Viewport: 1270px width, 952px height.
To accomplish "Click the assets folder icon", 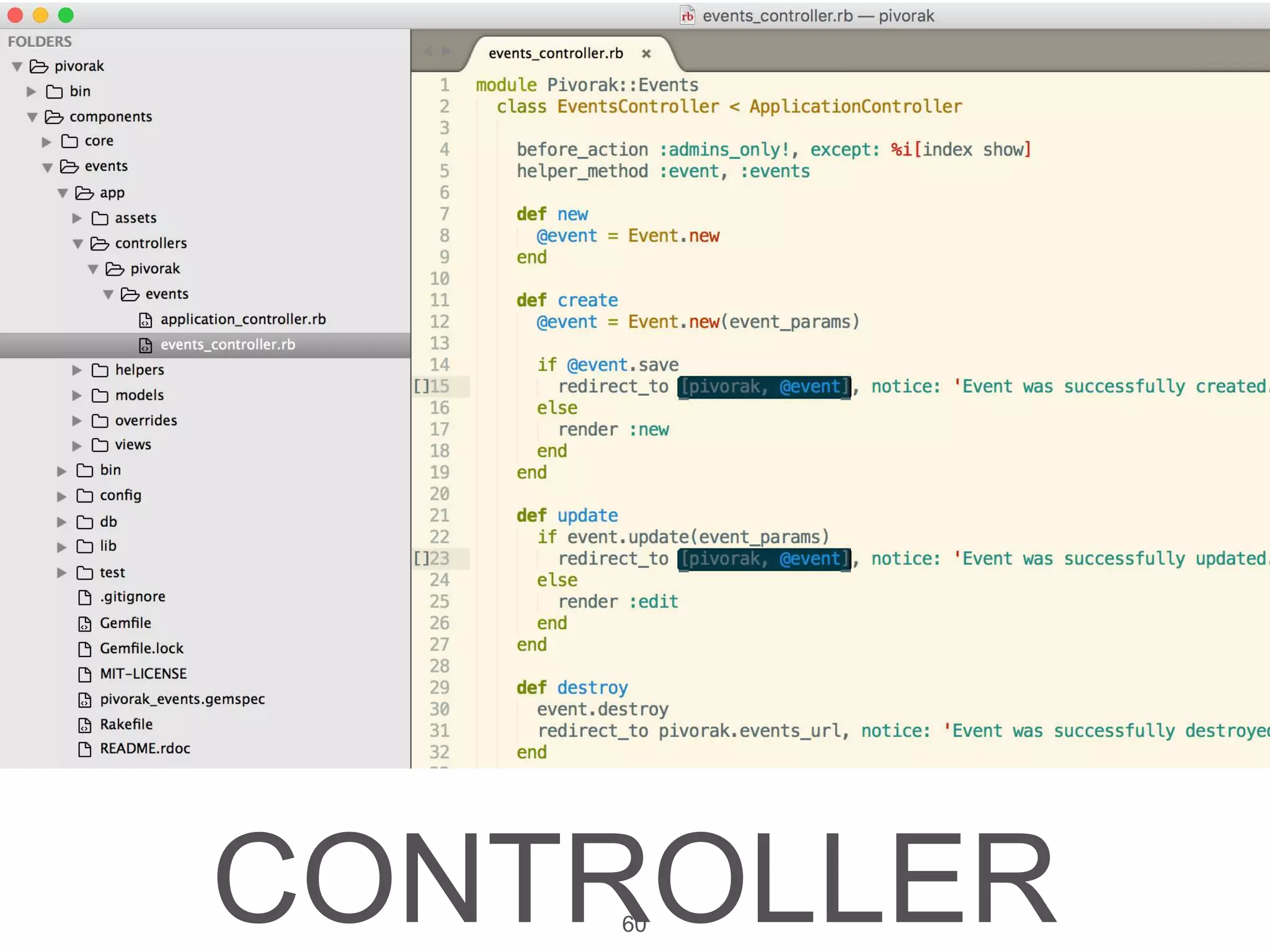I will [x=100, y=218].
